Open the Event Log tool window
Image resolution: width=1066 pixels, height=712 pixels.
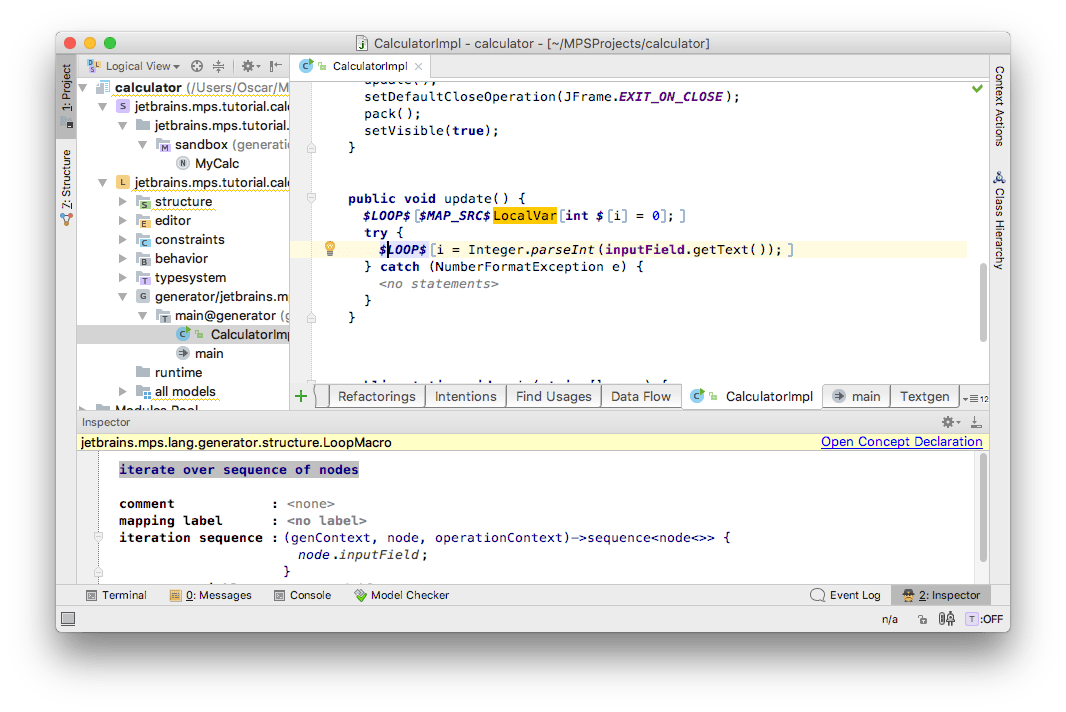pyautogui.click(x=845, y=595)
